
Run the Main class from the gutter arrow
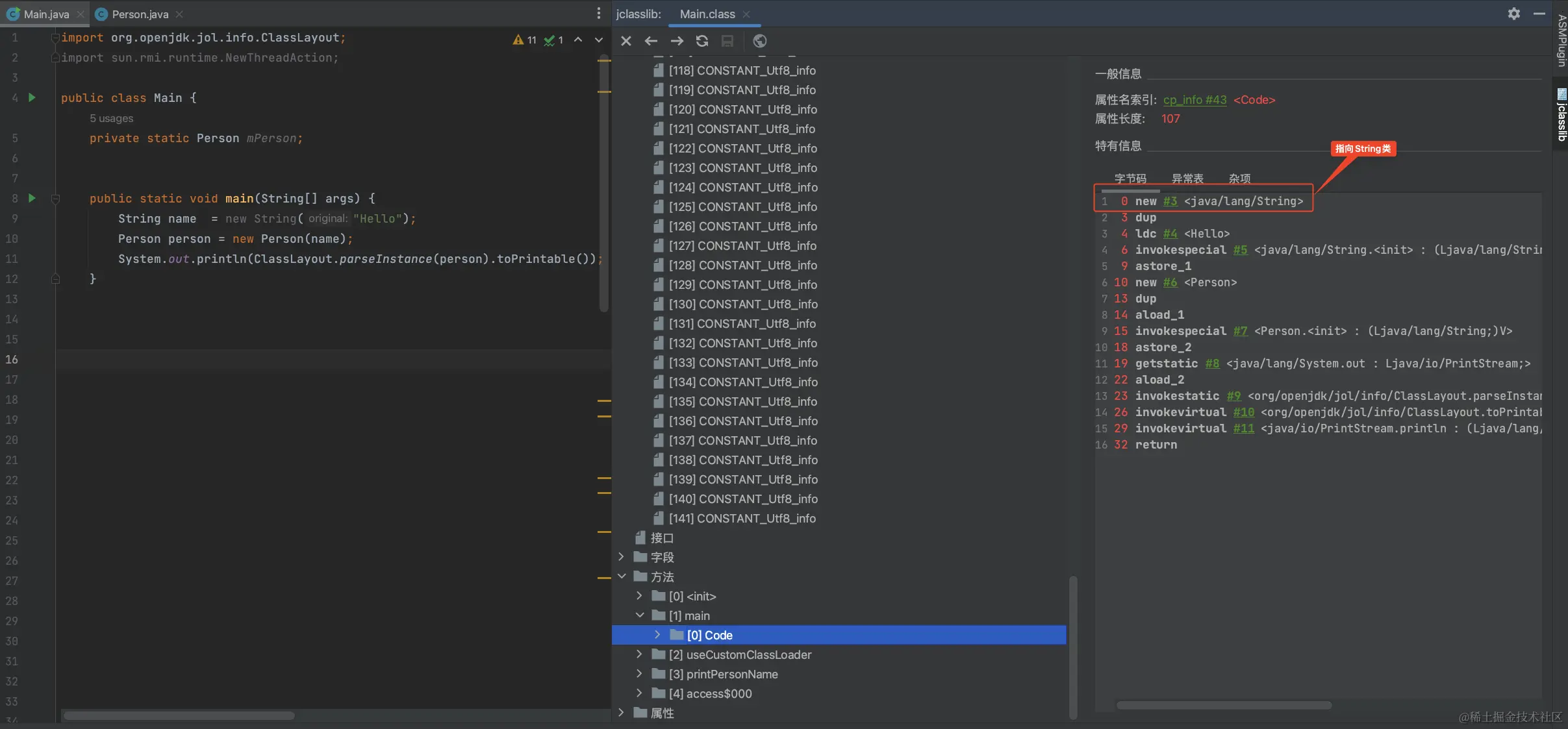[32, 97]
